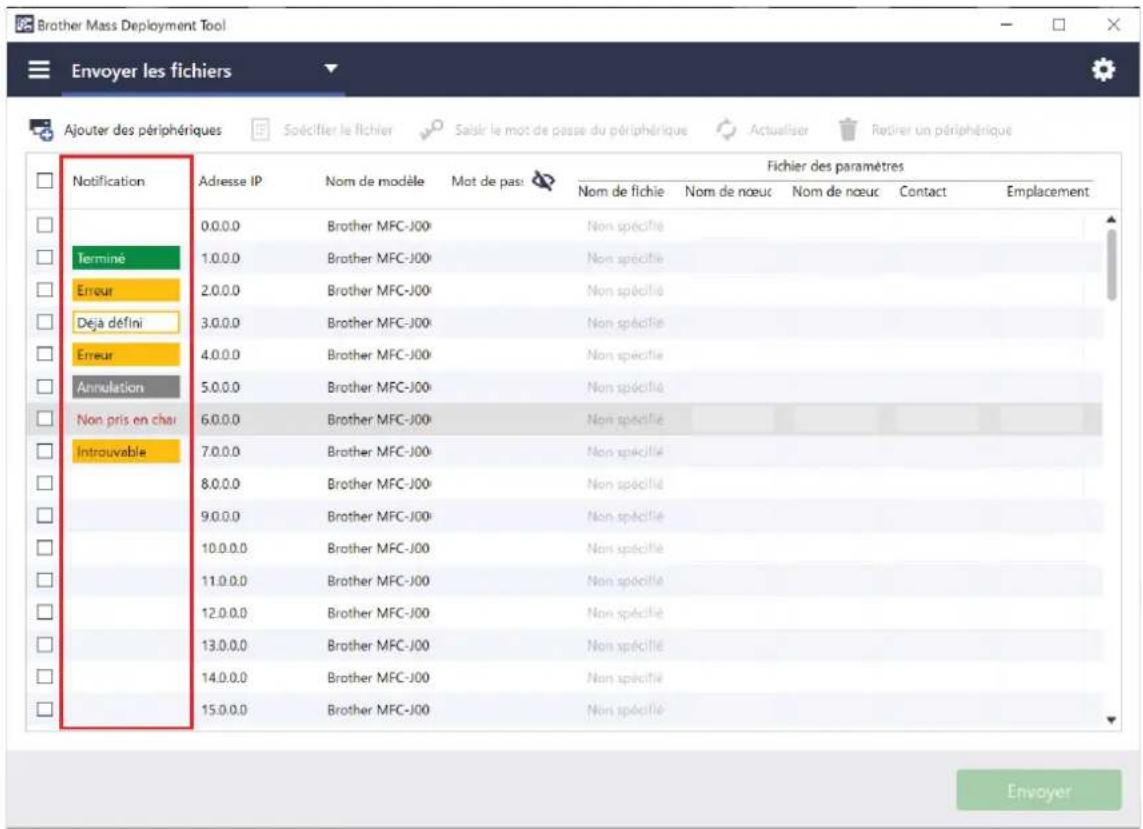This screenshot has width=1143, height=829.
Task: Close the Brother Mass Deployment Tool window
Action: (x=1114, y=25)
